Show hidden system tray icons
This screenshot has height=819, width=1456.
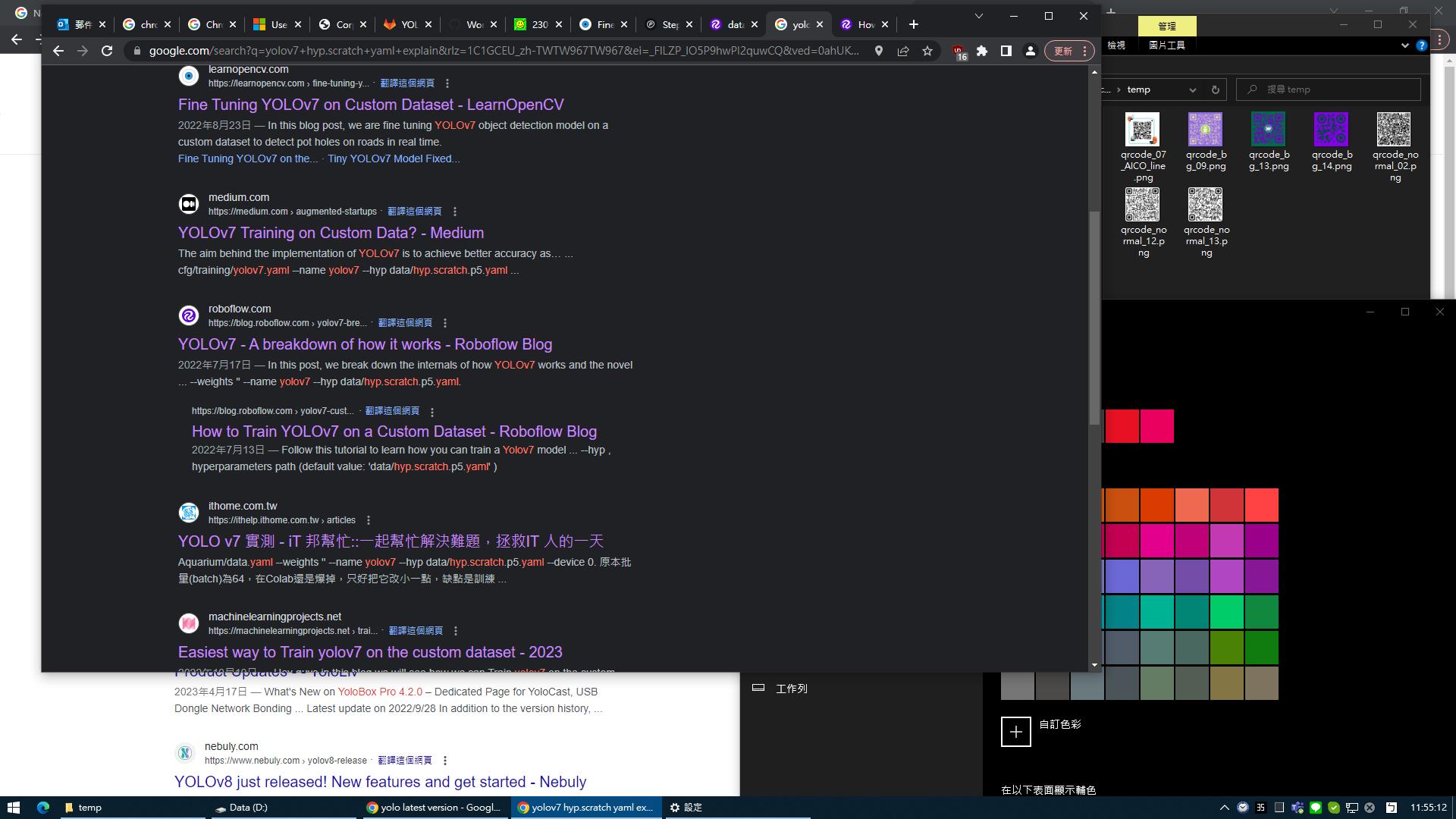tap(1224, 808)
